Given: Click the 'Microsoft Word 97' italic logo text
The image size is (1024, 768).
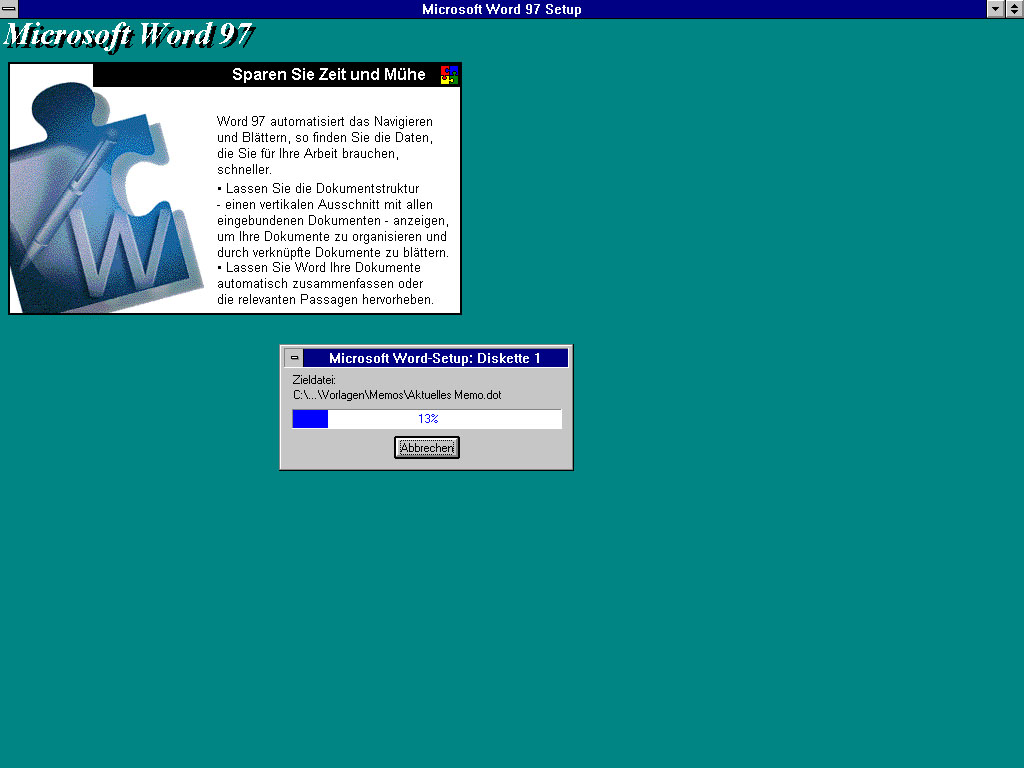Looking at the screenshot, I should [129, 36].
